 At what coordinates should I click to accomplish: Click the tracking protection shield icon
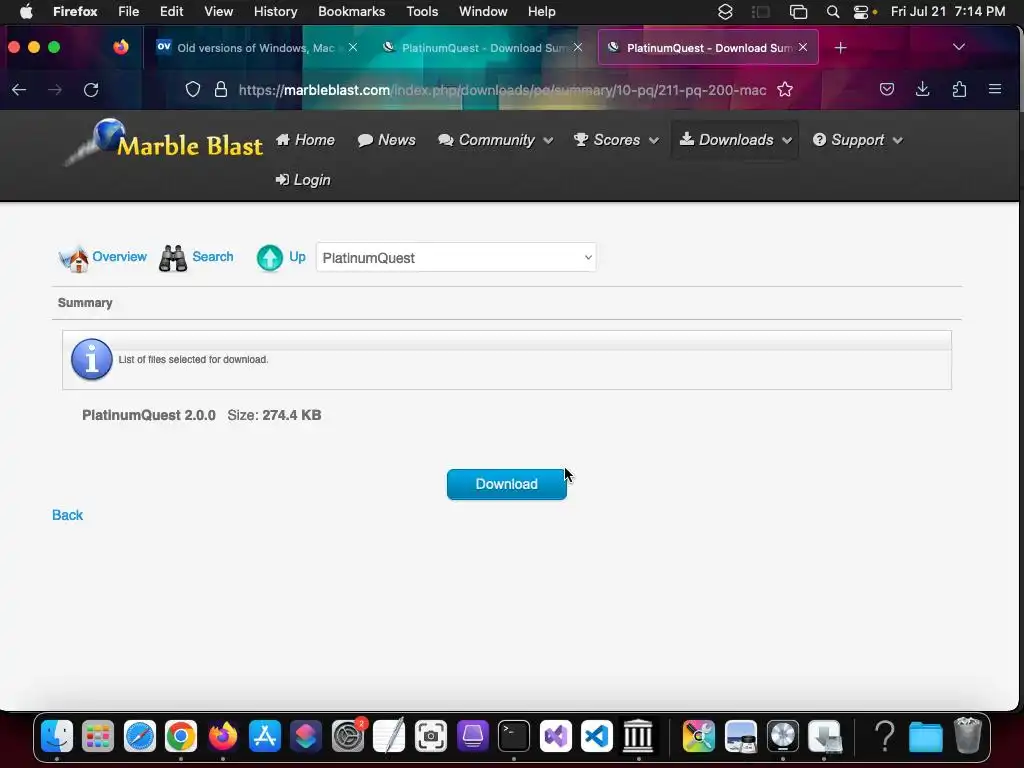click(x=193, y=89)
